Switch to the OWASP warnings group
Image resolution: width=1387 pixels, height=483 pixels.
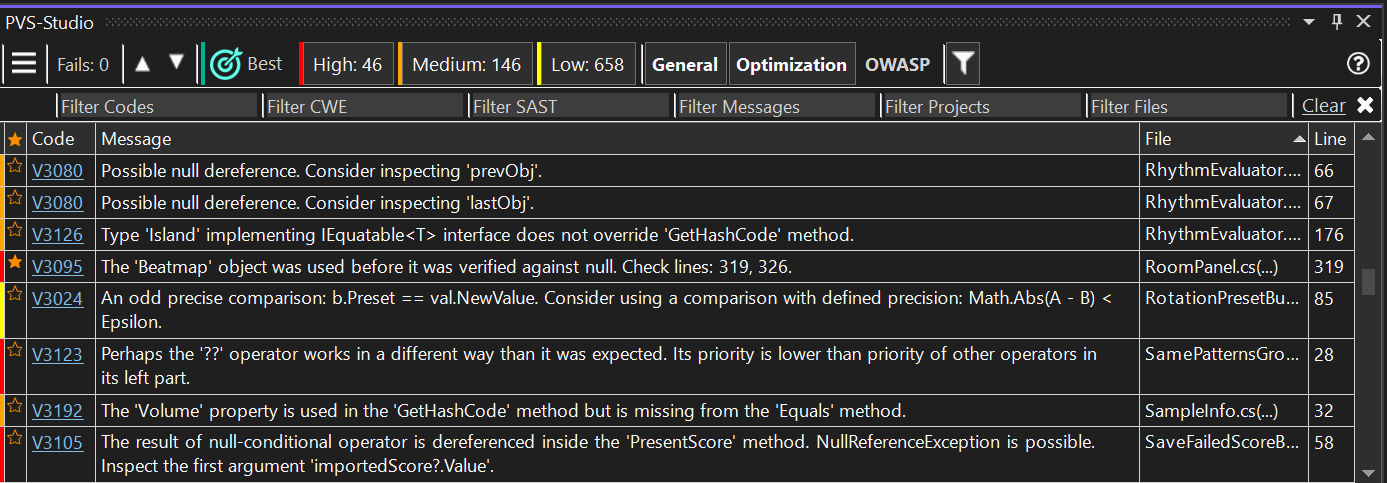click(x=897, y=65)
